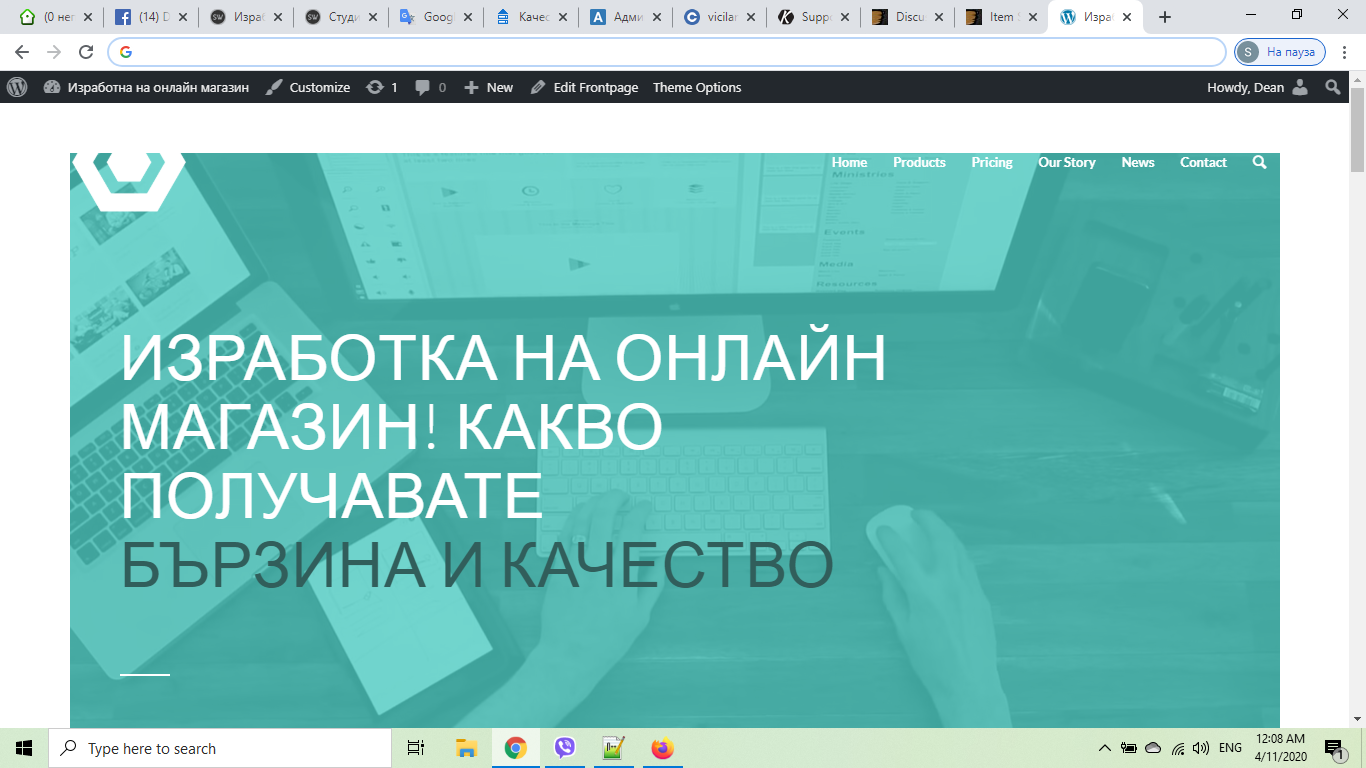Open pending updates icon showing 1

coord(382,87)
